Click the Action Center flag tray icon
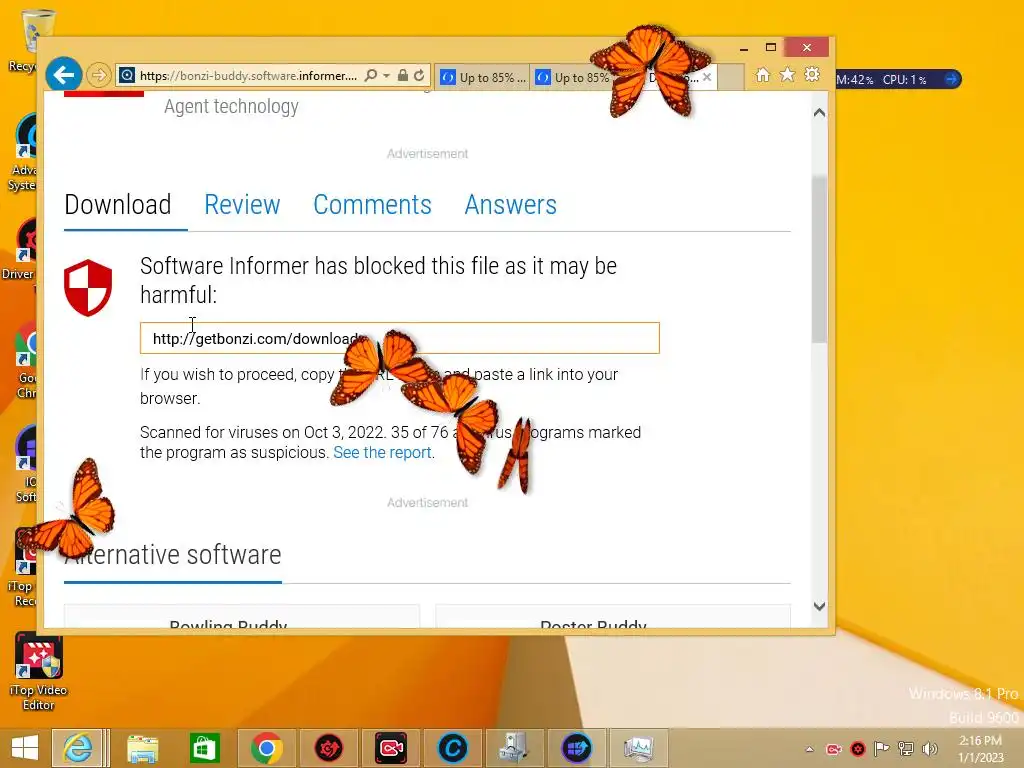This screenshot has height=768, width=1024. click(x=882, y=749)
